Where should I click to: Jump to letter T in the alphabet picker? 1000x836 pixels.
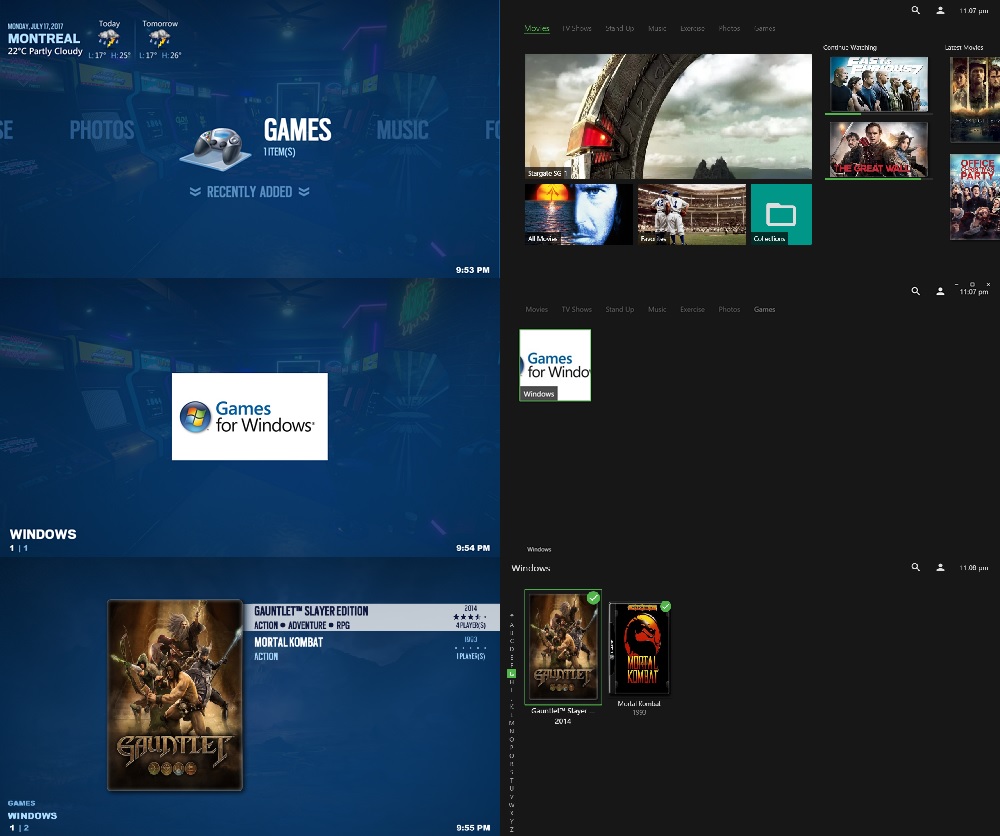coord(511,780)
